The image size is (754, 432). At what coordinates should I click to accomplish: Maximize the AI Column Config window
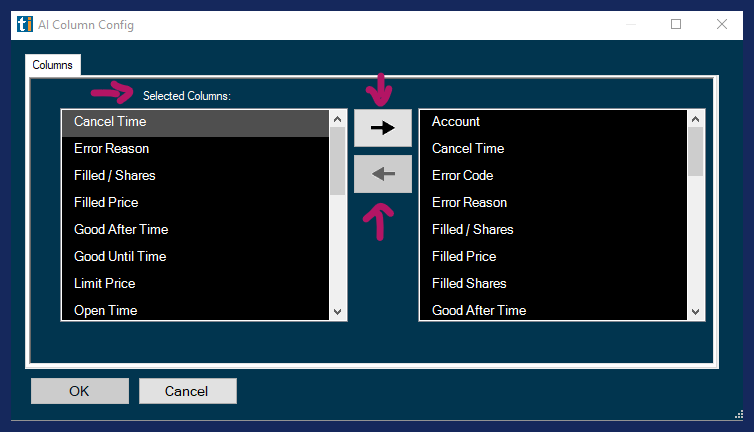(676, 24)
